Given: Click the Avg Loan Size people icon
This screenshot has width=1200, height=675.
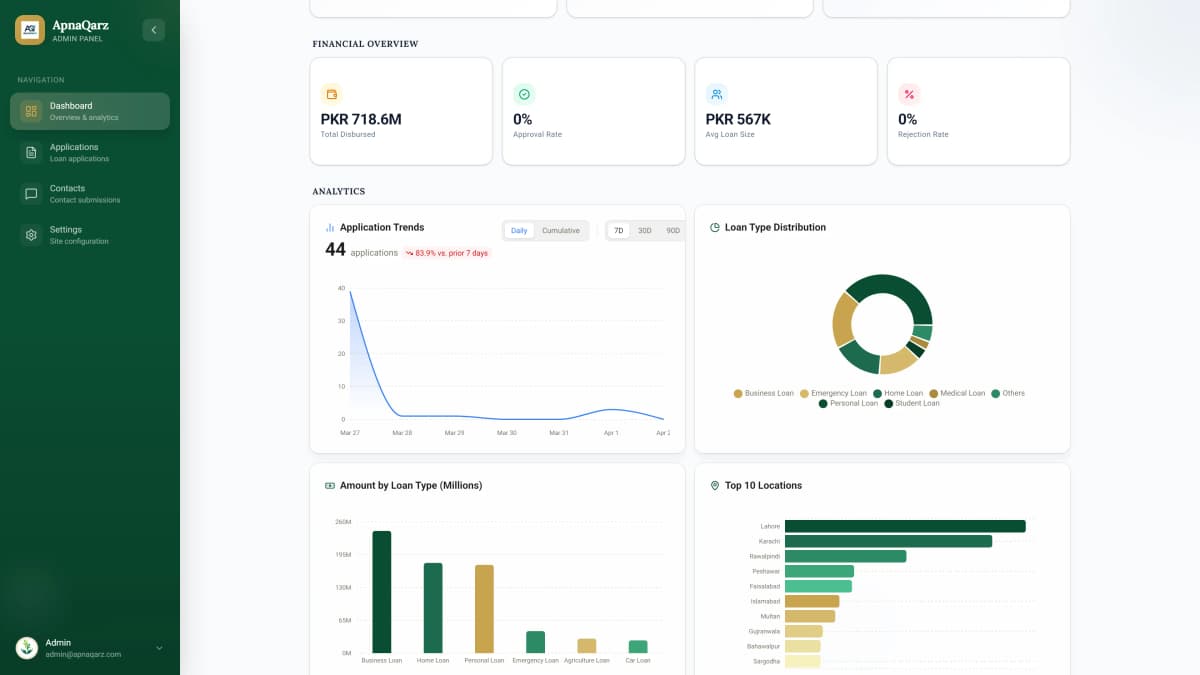Looking at the screenshot, I should (x=717, y=94).
